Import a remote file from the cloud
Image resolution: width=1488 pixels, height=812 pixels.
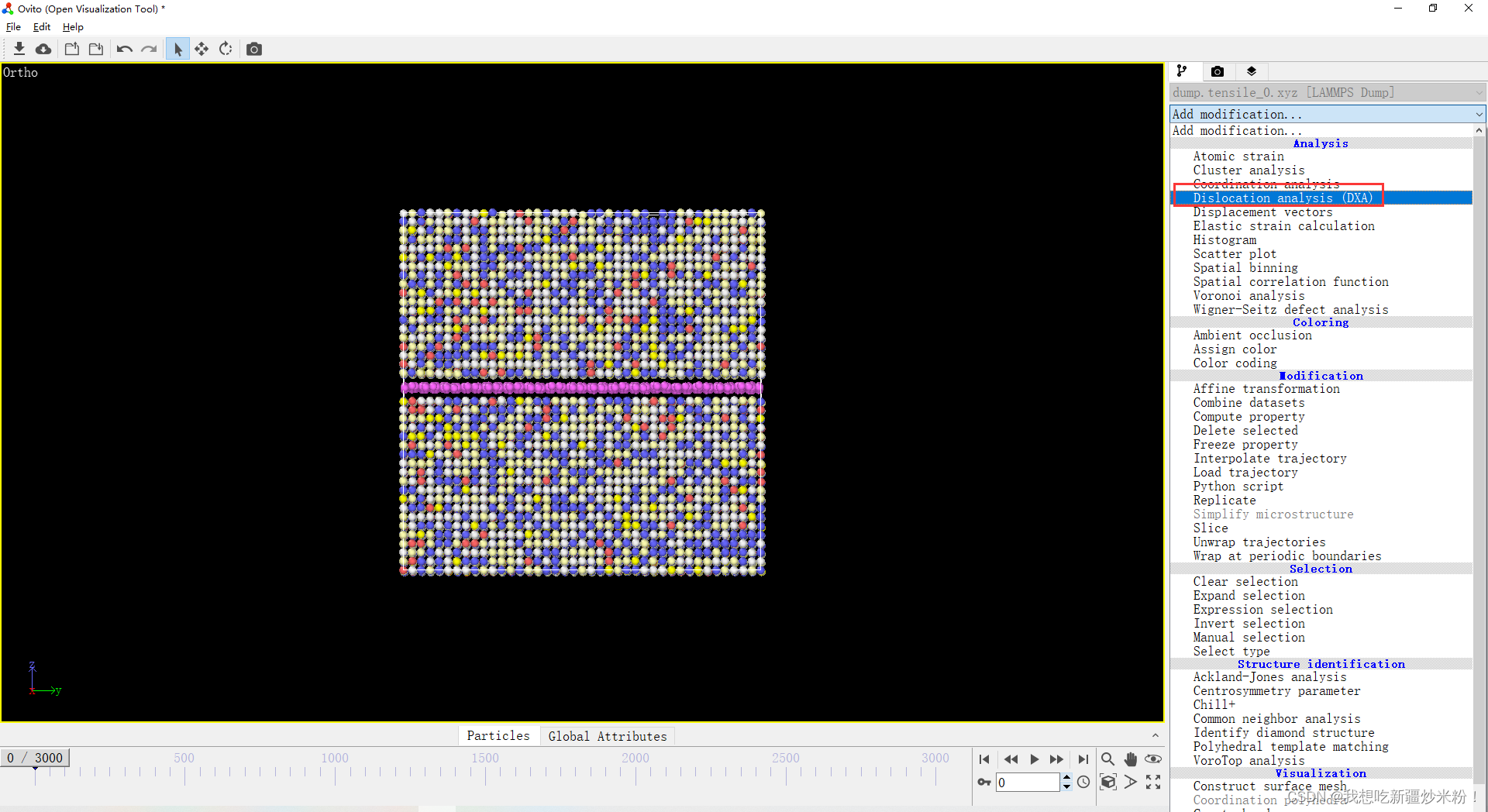click(x=43, y=48)
